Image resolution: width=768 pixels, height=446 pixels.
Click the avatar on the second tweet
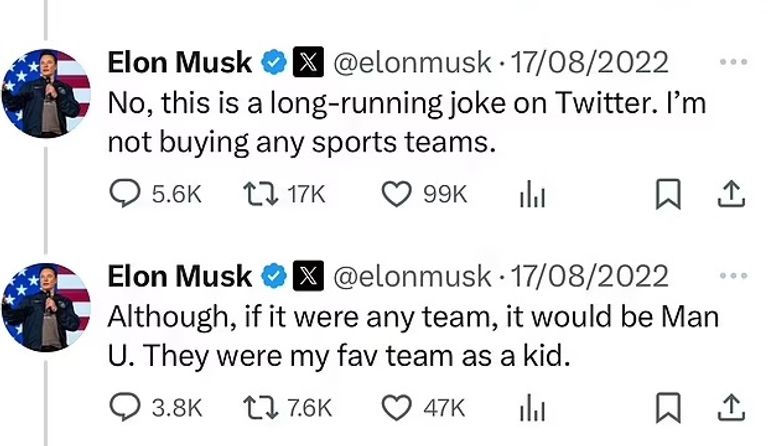[47, 306]
